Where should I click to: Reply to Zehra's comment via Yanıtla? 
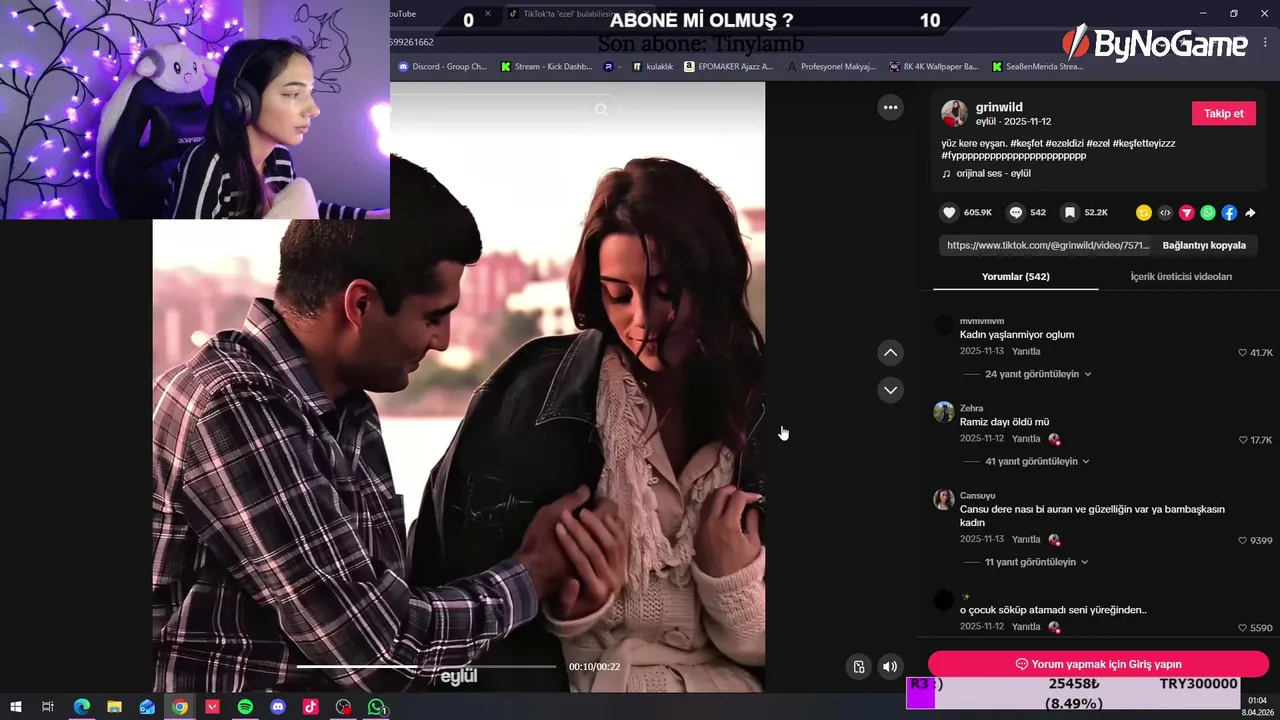(x=1026, y=439)
